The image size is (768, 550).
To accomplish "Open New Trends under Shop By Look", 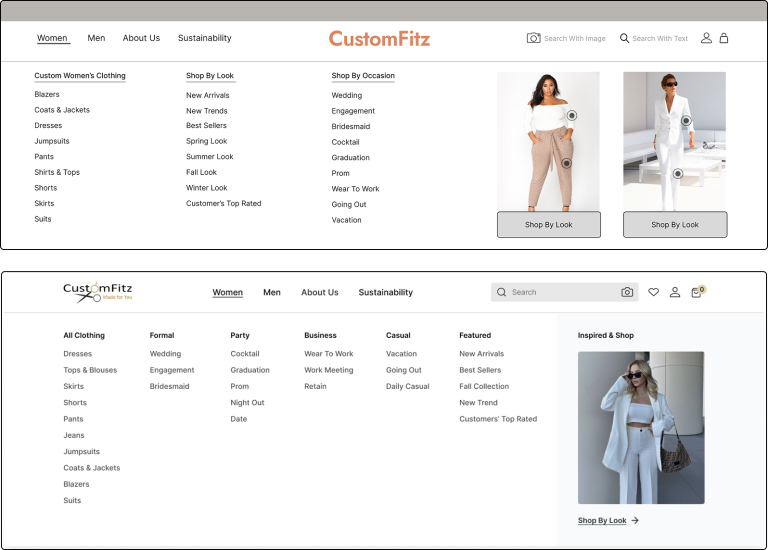I will [207, 111].
